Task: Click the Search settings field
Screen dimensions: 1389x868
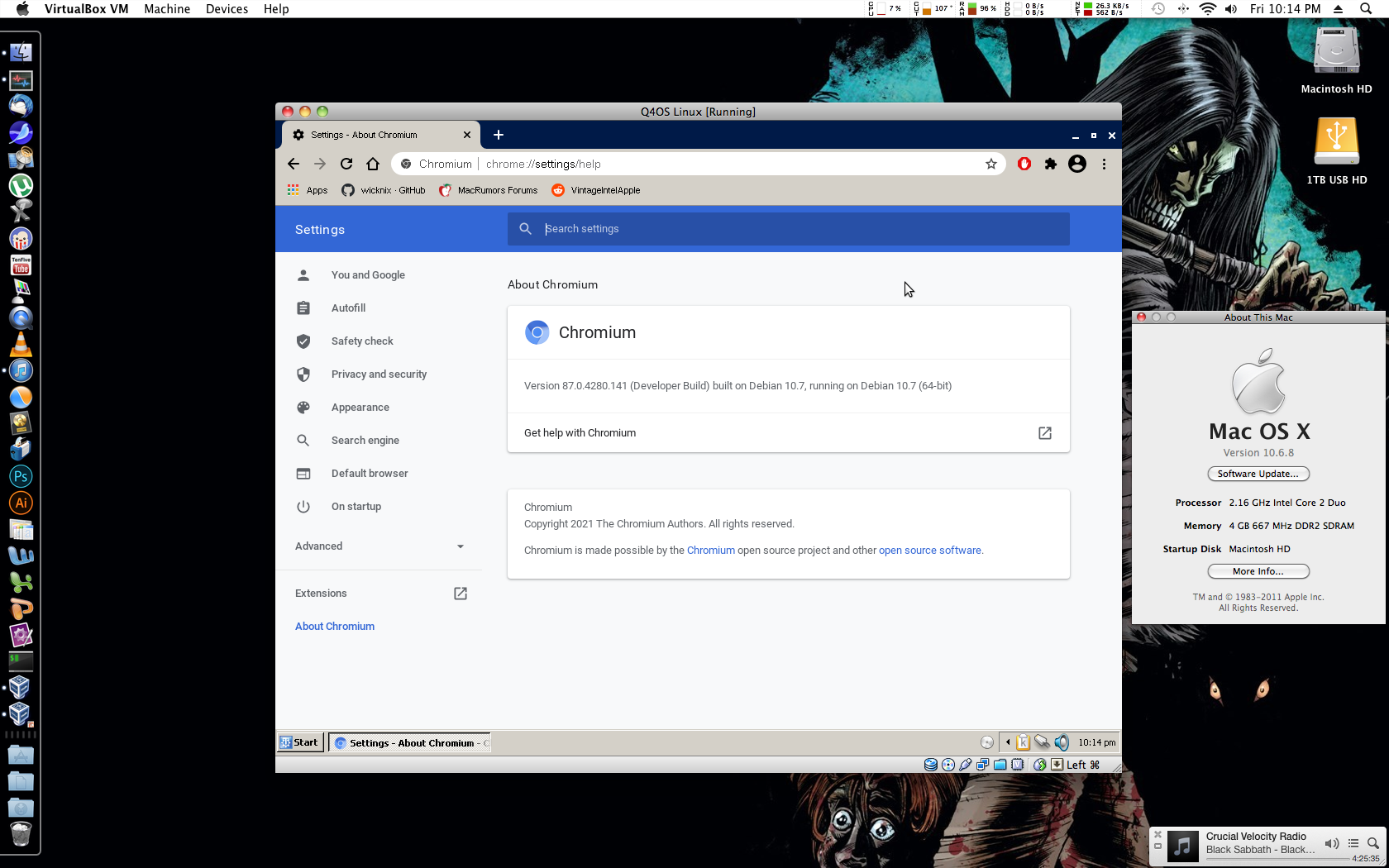Action: click(789, 229)
